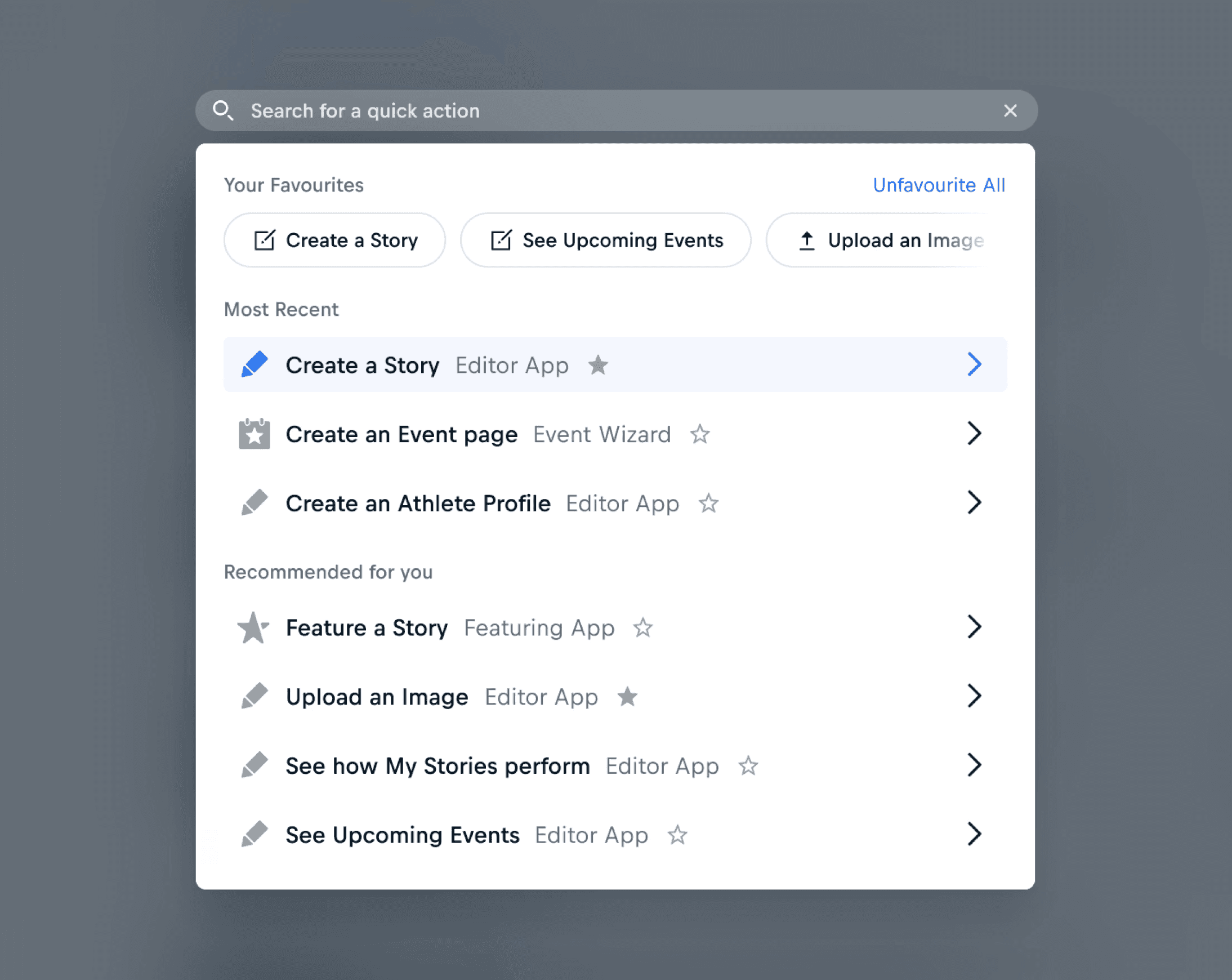Unfavourite Create a Story via filled star
This screenshot has height=980, width=1232.
(x=598, y=364)
